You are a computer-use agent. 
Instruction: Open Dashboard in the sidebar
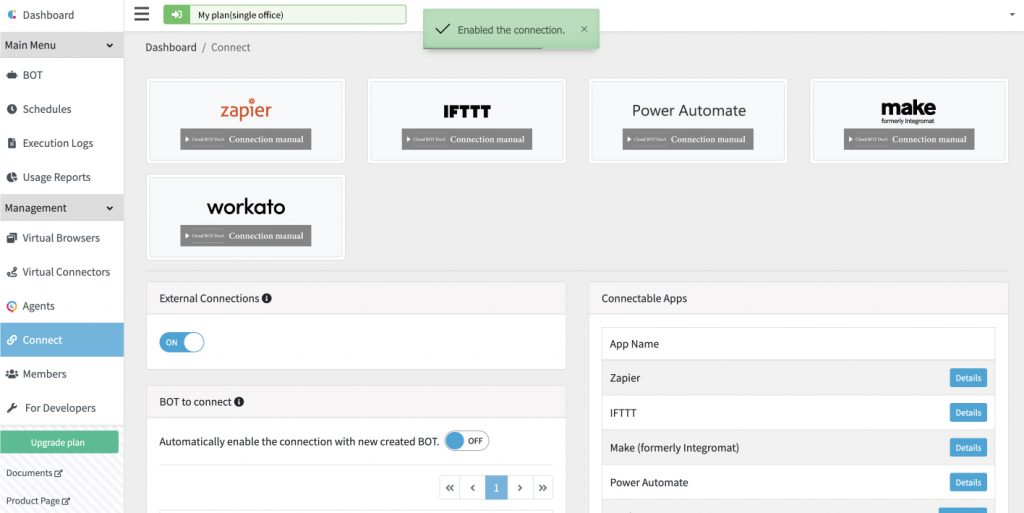pyautogui.click(x=61, y=15)
